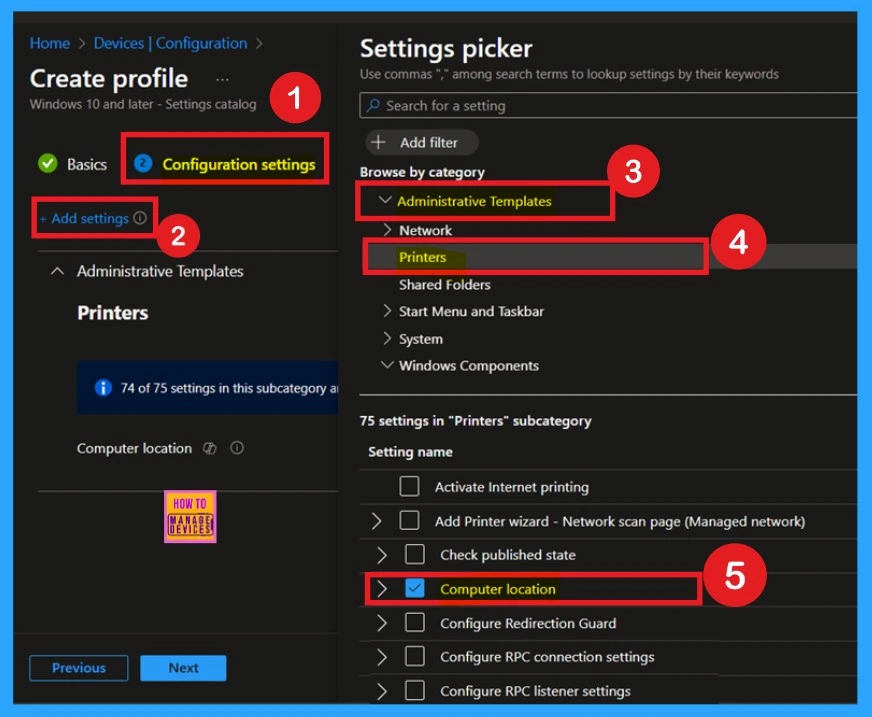Check the Configure Redirection Guard checkbox
The width and height of the screenshot is (872, 717).
click(x=415, y=622)
